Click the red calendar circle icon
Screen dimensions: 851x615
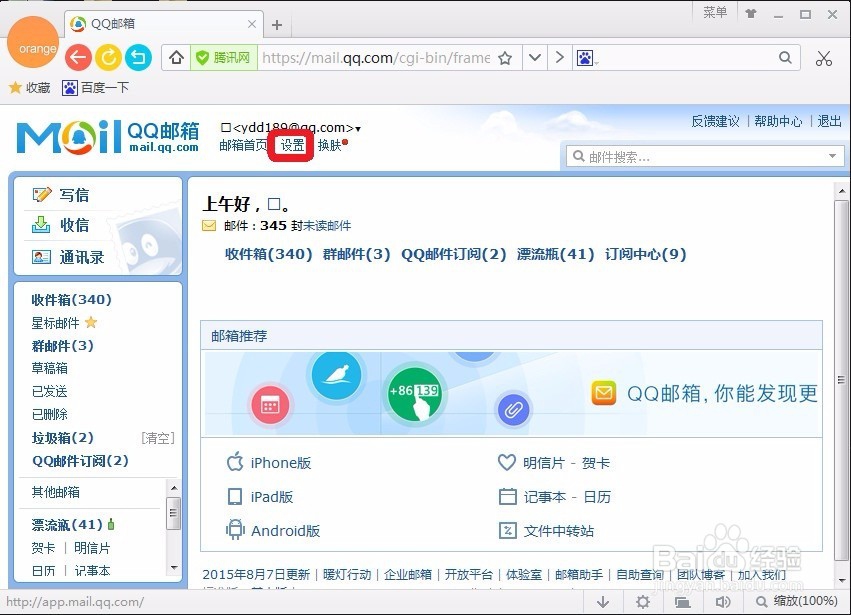(x=270, y=405)
